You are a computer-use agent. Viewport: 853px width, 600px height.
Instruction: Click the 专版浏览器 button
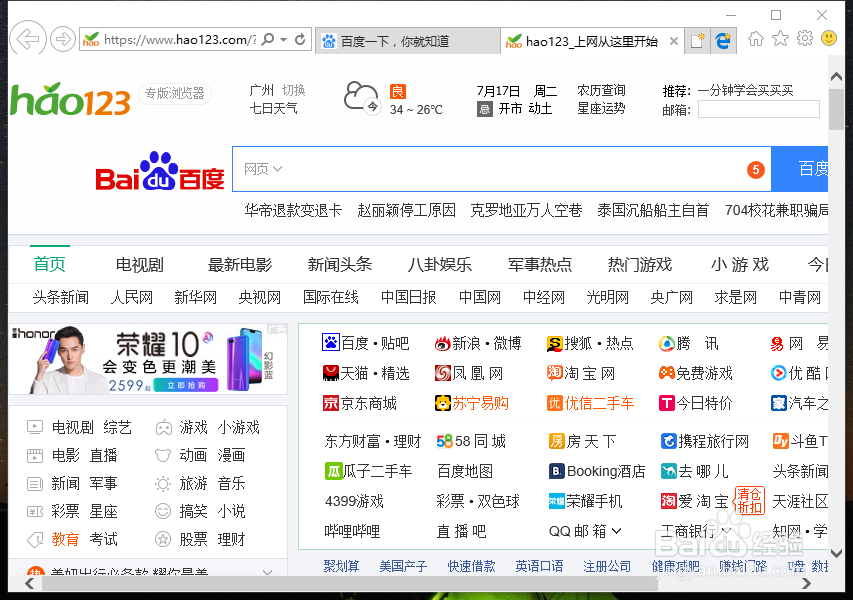click(x=175, y=94)
